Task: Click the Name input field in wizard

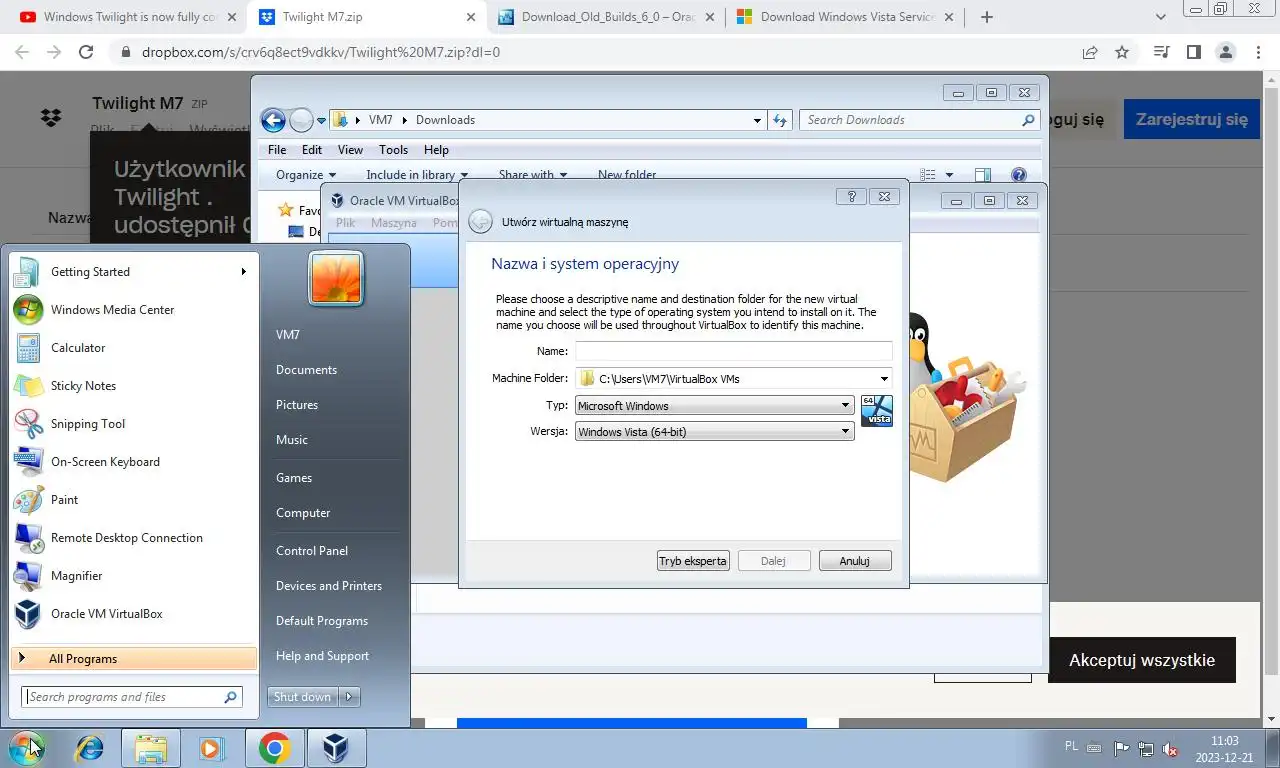Action: pyautogui.click(x=733, y=351)
